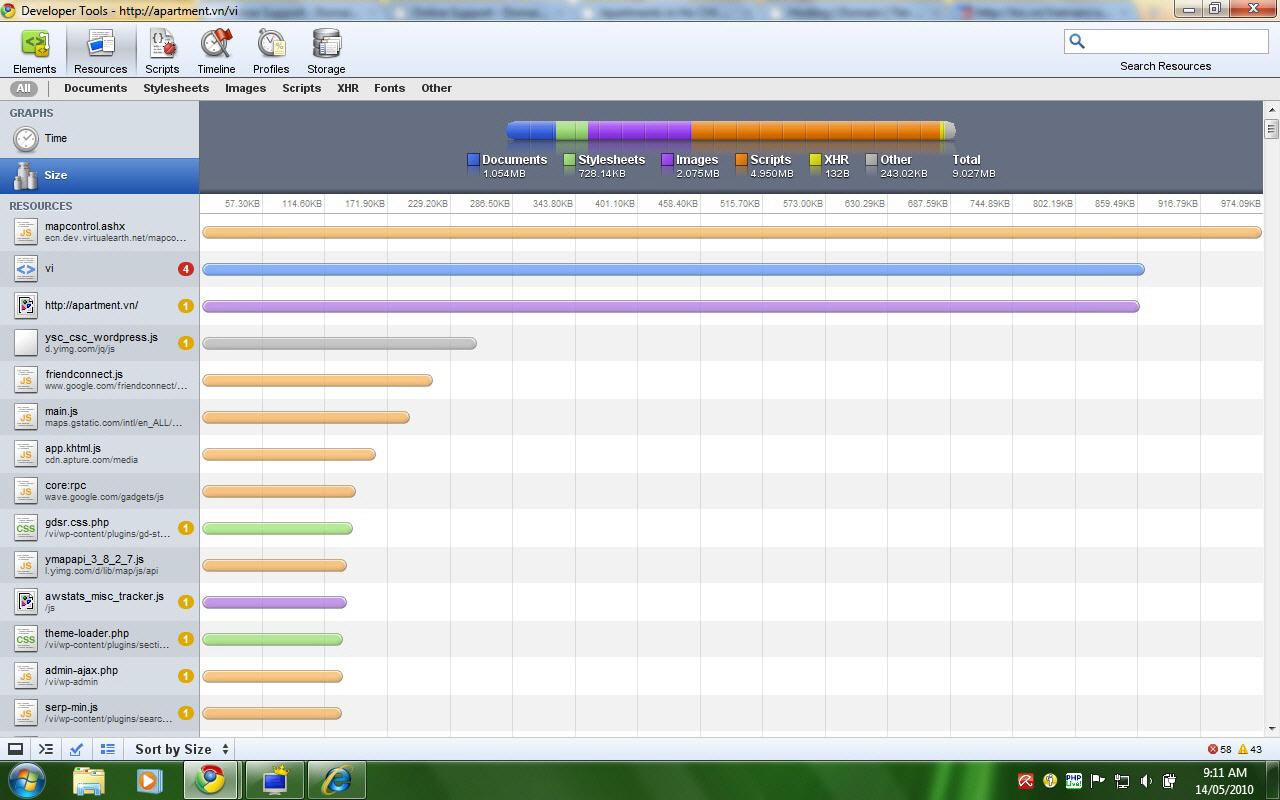
Task: Click the blue size bar for vi
Action: pos(673,269)
